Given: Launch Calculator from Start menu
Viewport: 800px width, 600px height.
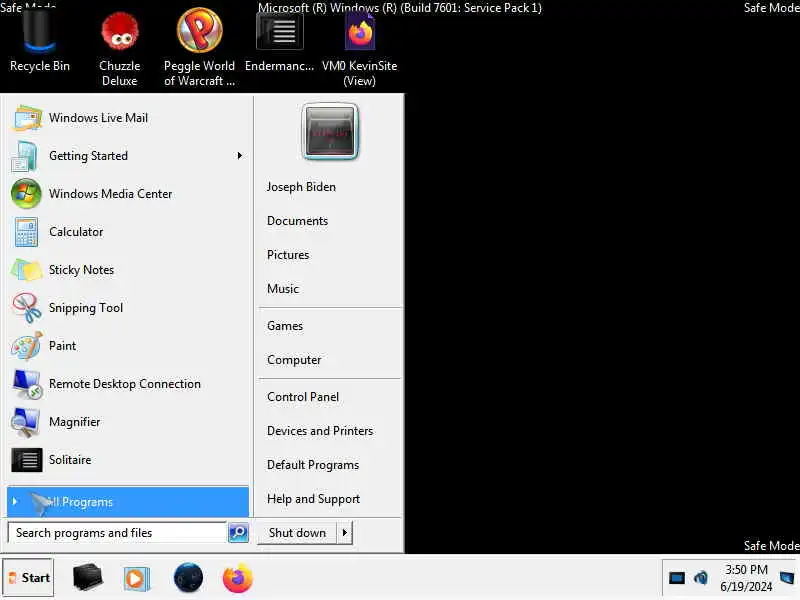Looking at the screenshot, I should pos(128,232).
